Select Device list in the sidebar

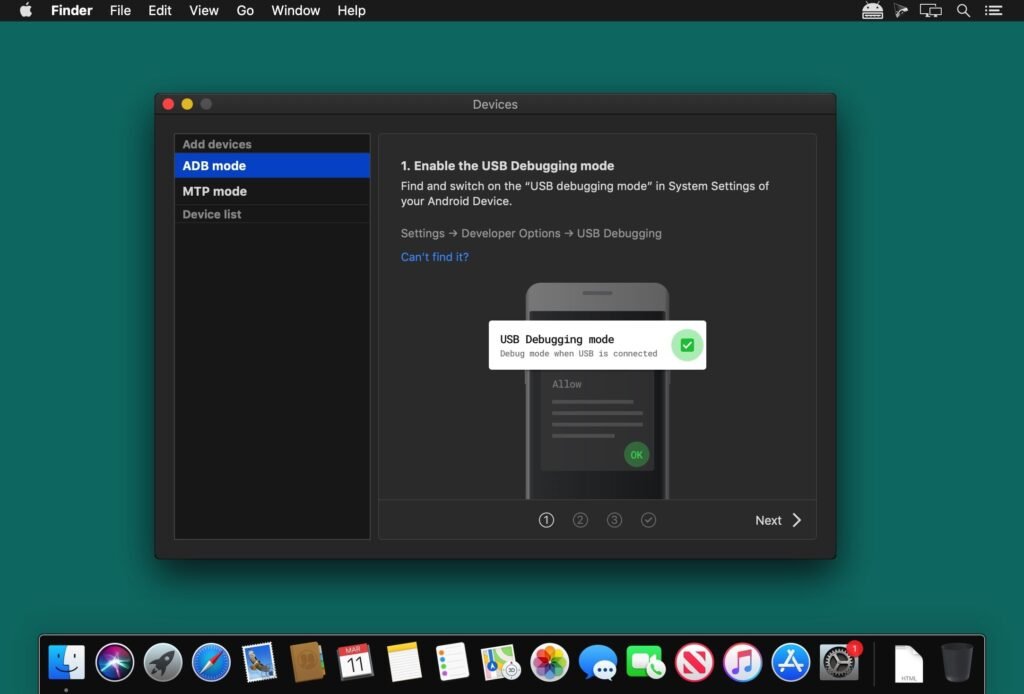[x=211, y=214]
